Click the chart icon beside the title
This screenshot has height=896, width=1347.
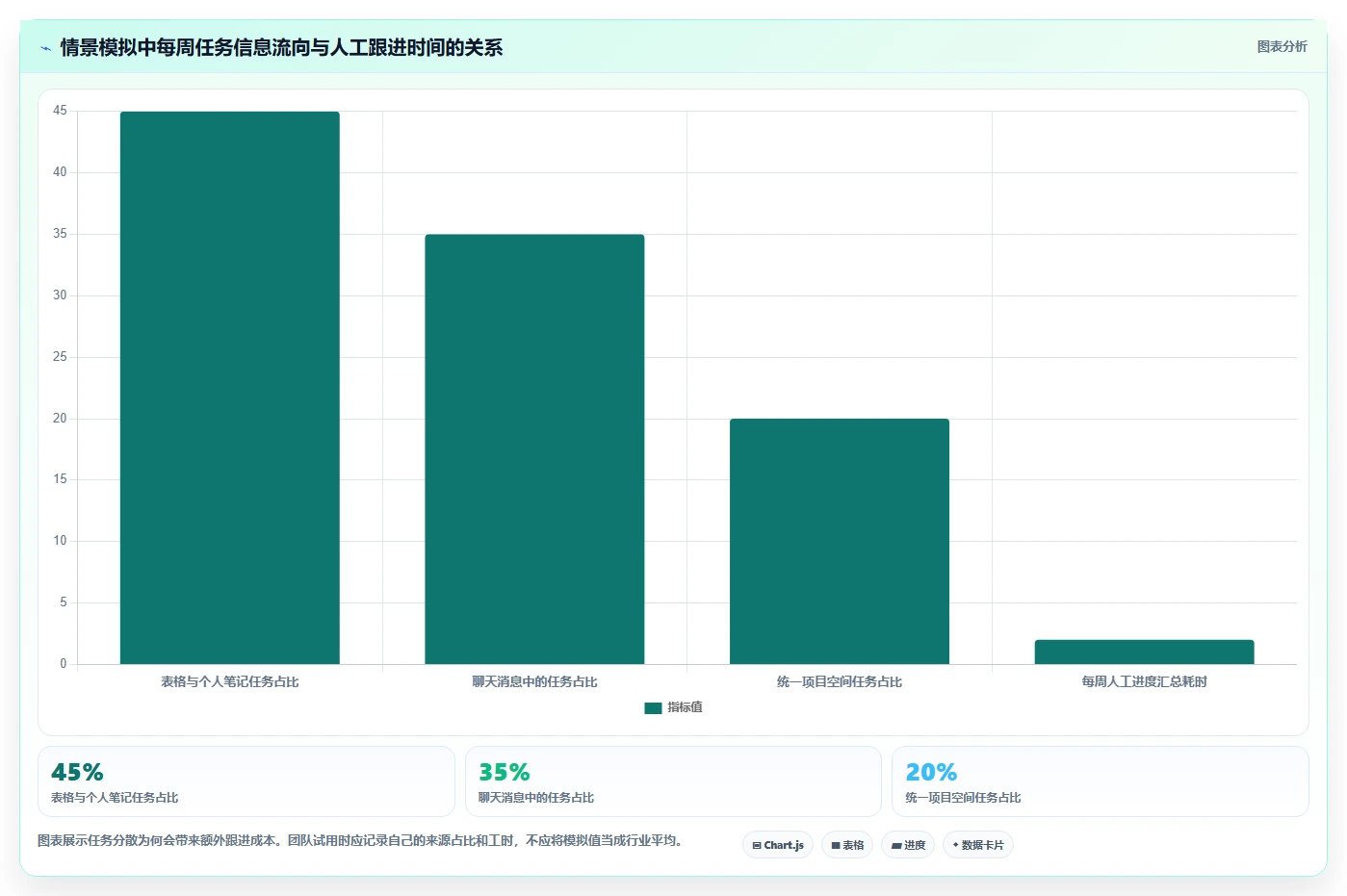(45, 48)
